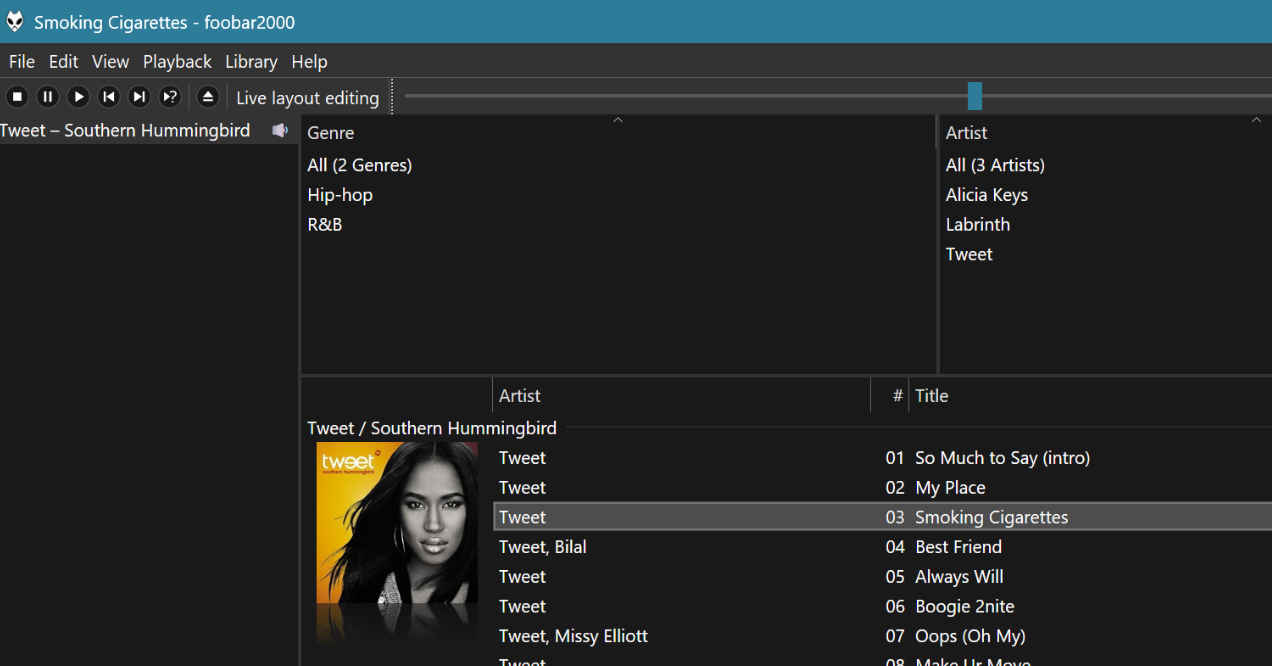The width and height of the screenshot is (1272, 666).
Task: Open the View menu
Action: [x=110, y=61]
